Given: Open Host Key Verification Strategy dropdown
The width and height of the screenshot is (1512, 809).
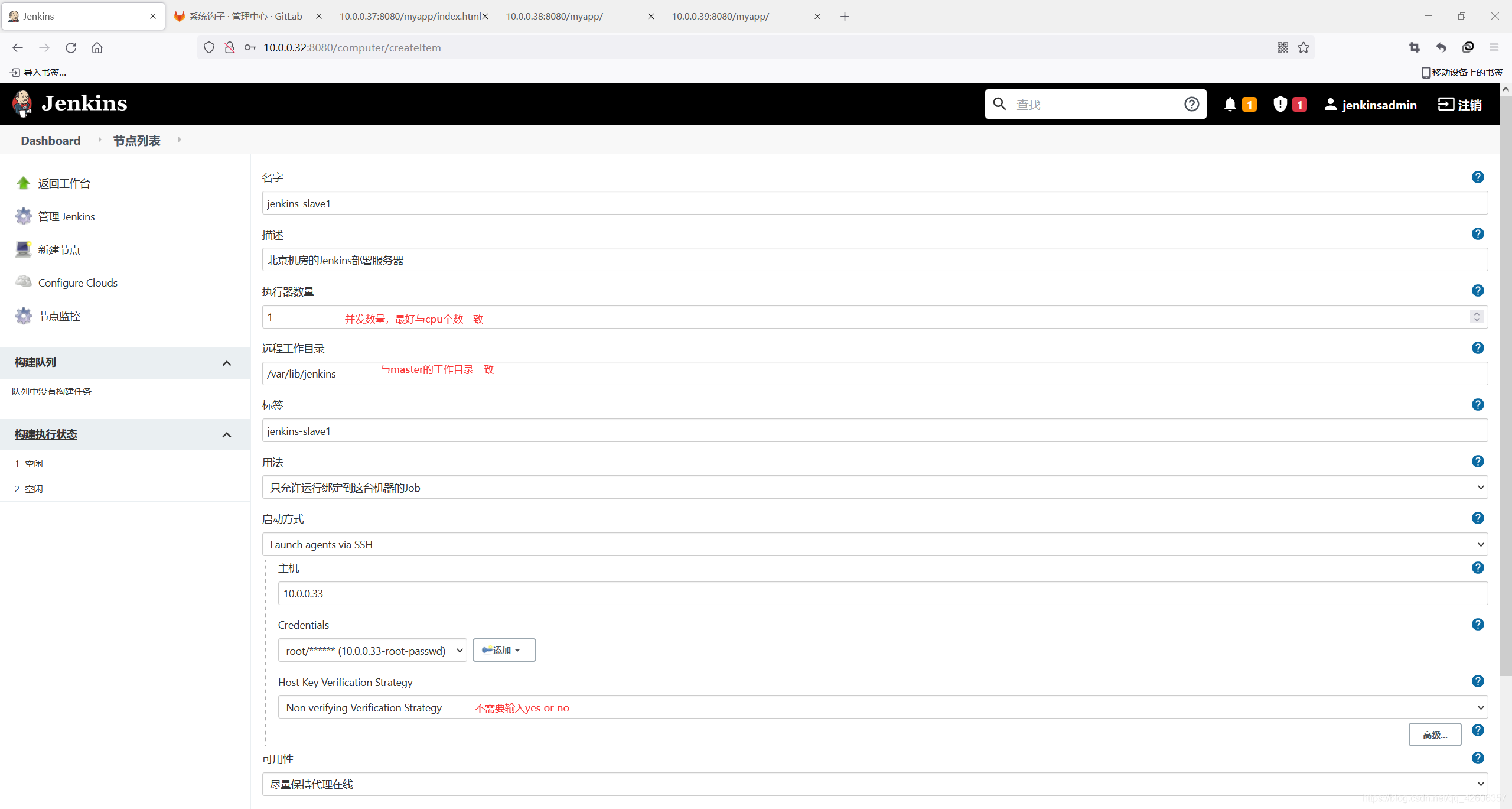Looking at the screenshot, I should [882, 707].
